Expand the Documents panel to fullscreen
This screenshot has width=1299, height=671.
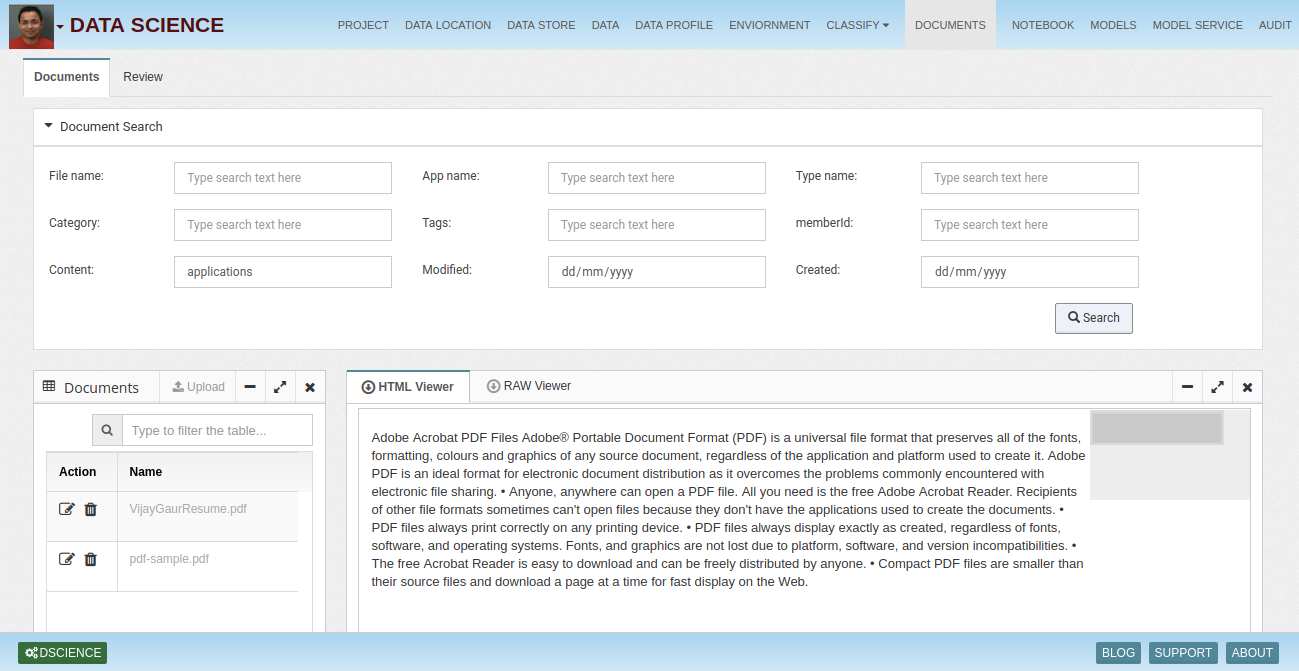[280, 387]
